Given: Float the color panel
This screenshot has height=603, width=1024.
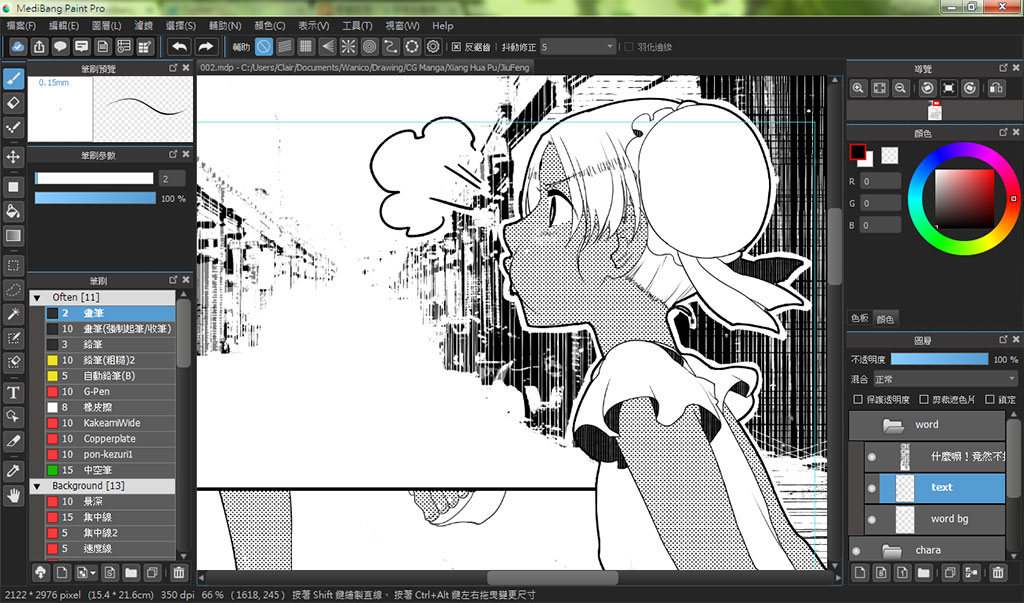Looking at the screenshot, I should 1003,132.
